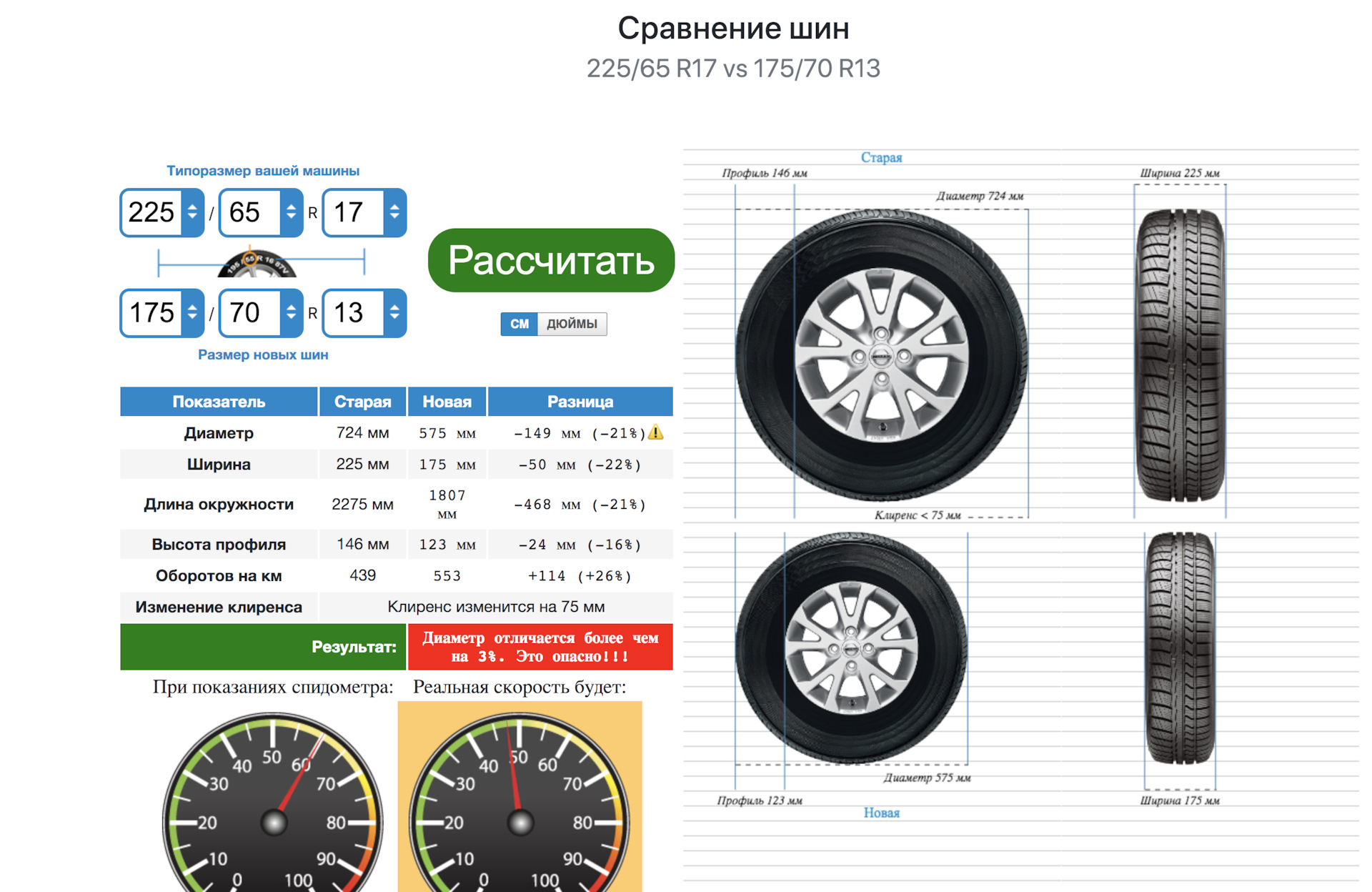1372x892 pixels.
Task: Switch units to СМ
Action: click(520, 324)
